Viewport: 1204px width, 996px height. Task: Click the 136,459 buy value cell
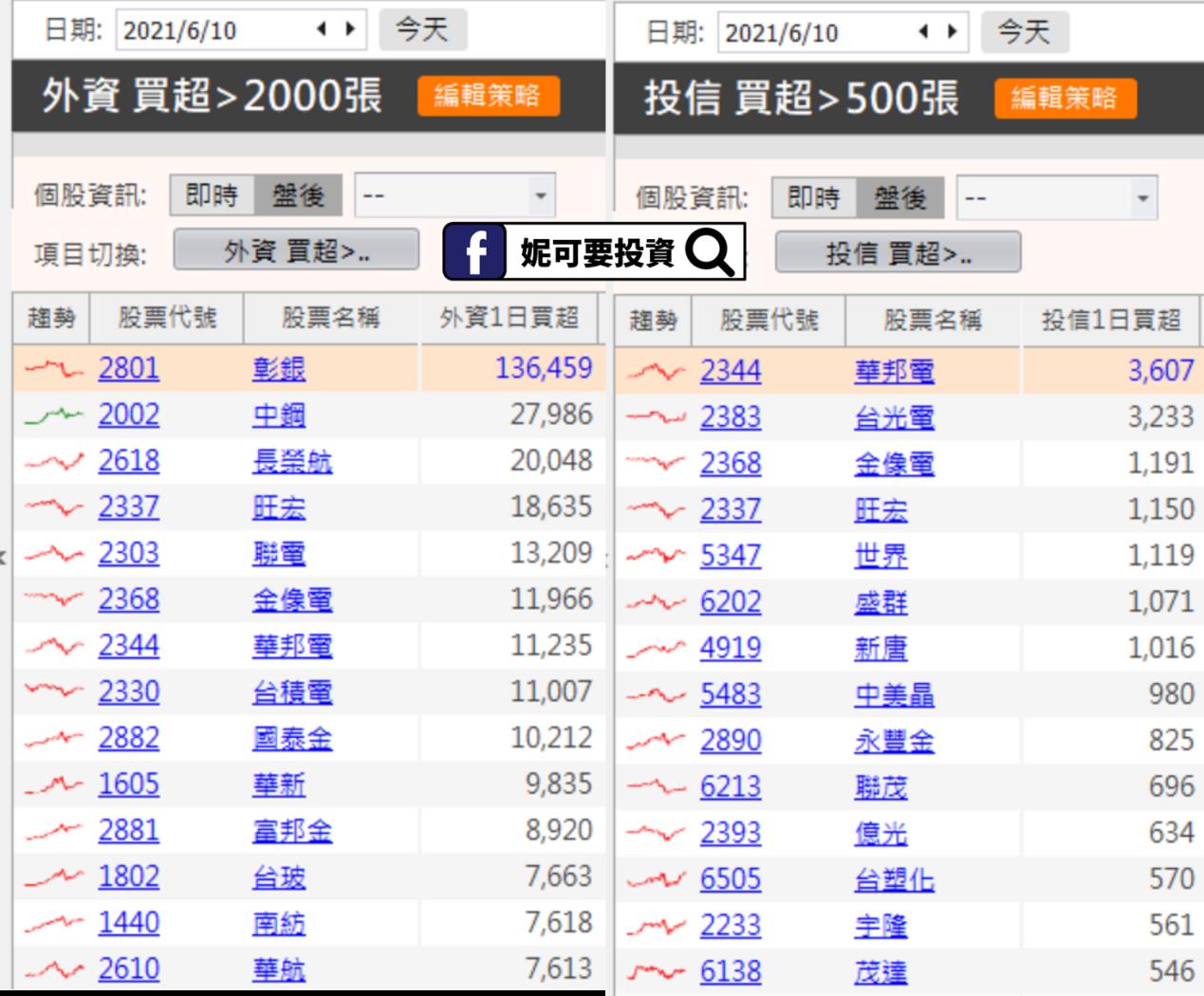[512, 368]
